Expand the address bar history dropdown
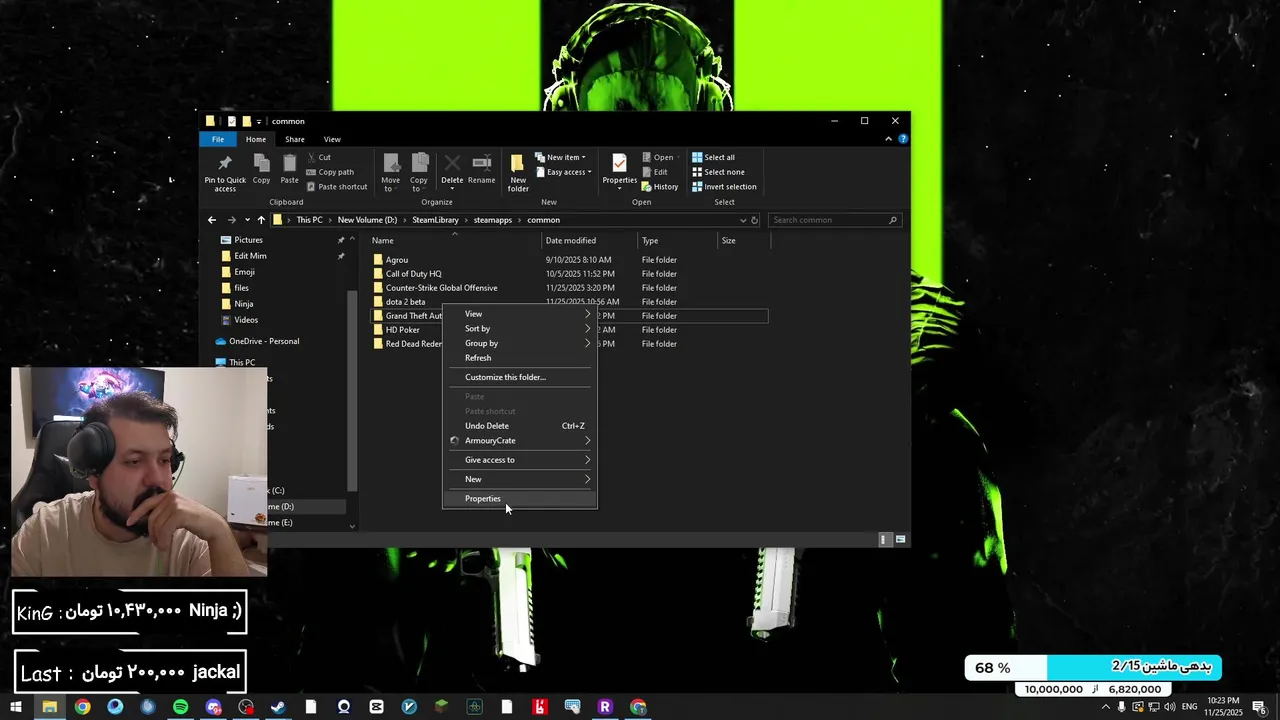 (742, 220)
